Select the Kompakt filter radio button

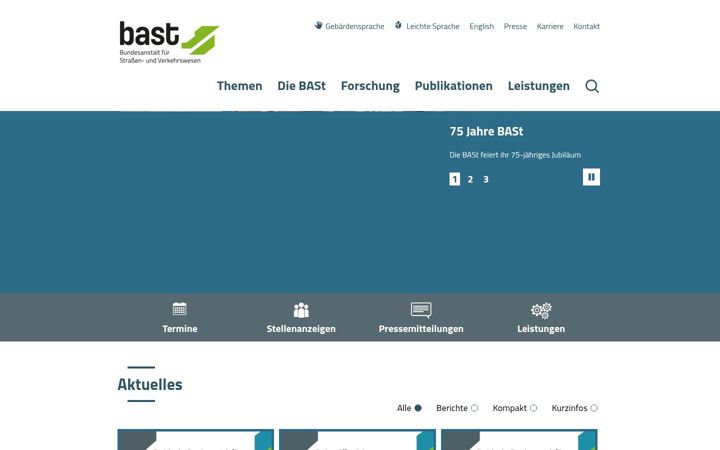pos(533,408)
